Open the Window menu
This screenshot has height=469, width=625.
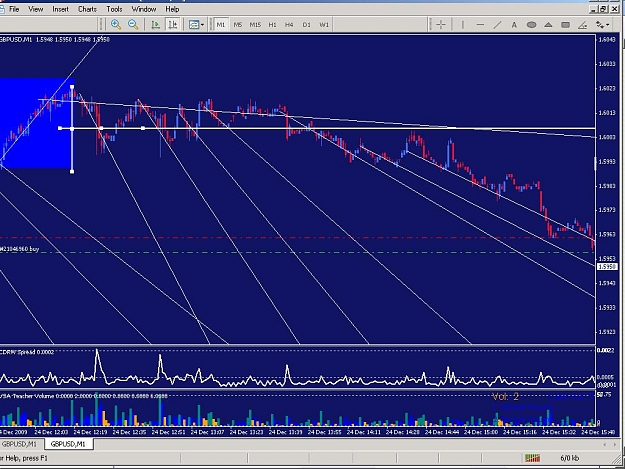click(x=144, y=9)
